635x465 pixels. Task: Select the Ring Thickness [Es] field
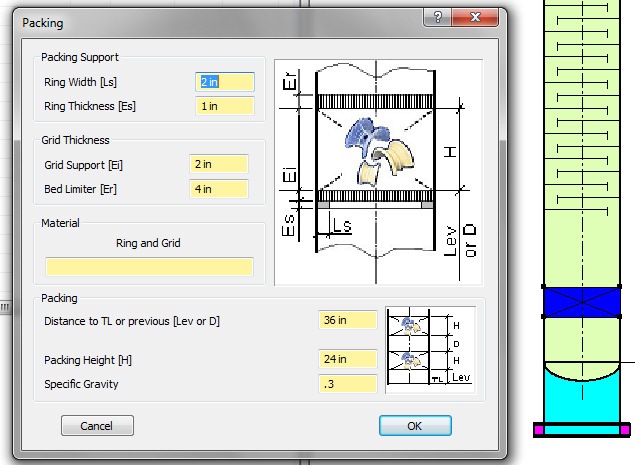(225, 106)
